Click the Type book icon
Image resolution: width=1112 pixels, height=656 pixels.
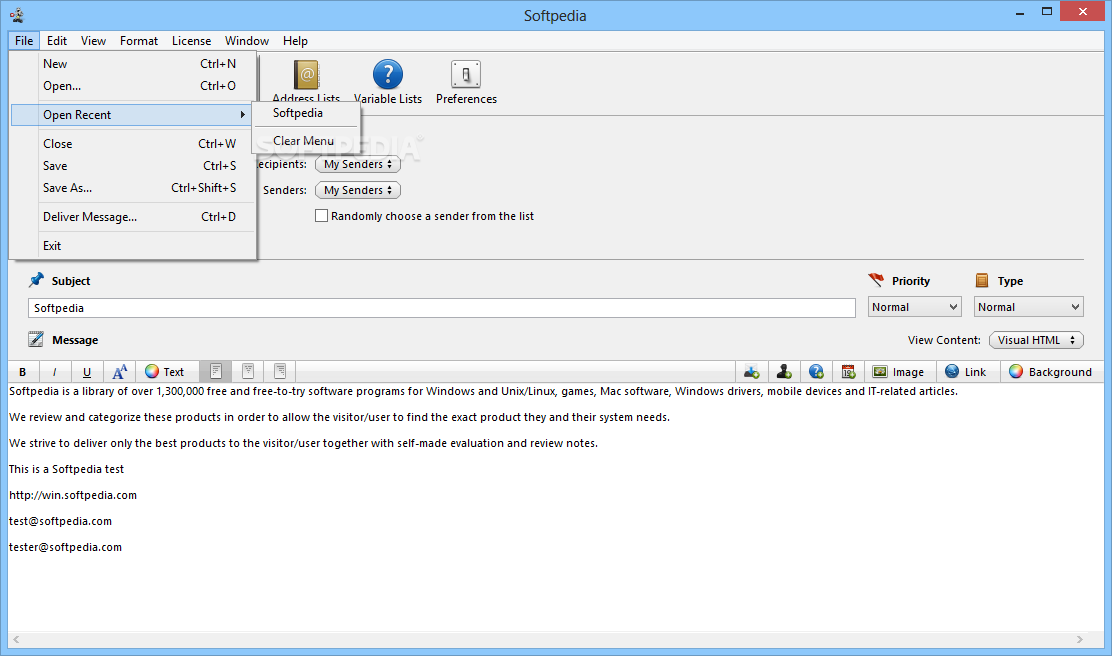coord(982,280)
